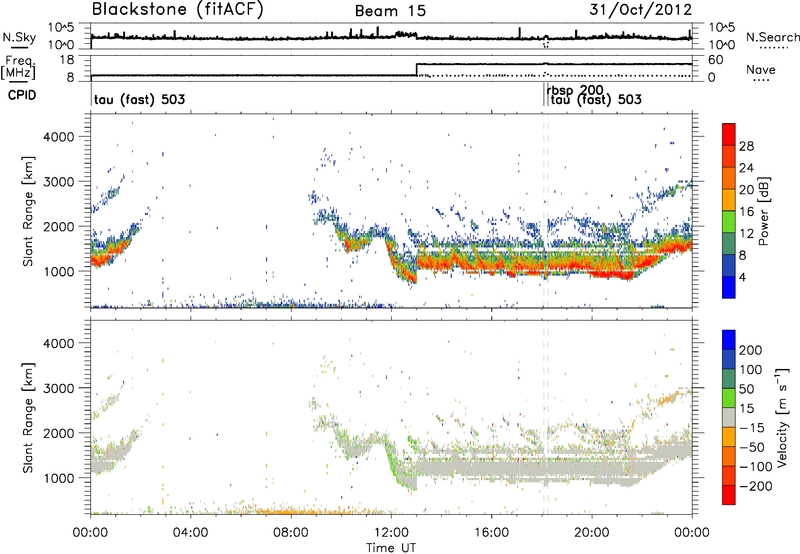Viewport: 800px width, 554px height.
Task: Click the '1000' tick on the velocity panel axis
Action: tap(59, 477)
